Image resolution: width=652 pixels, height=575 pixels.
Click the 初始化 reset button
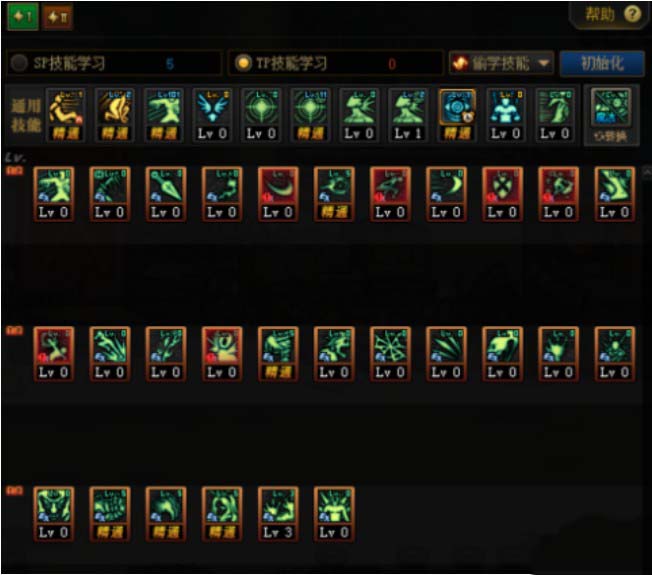[x=602, y=64]
